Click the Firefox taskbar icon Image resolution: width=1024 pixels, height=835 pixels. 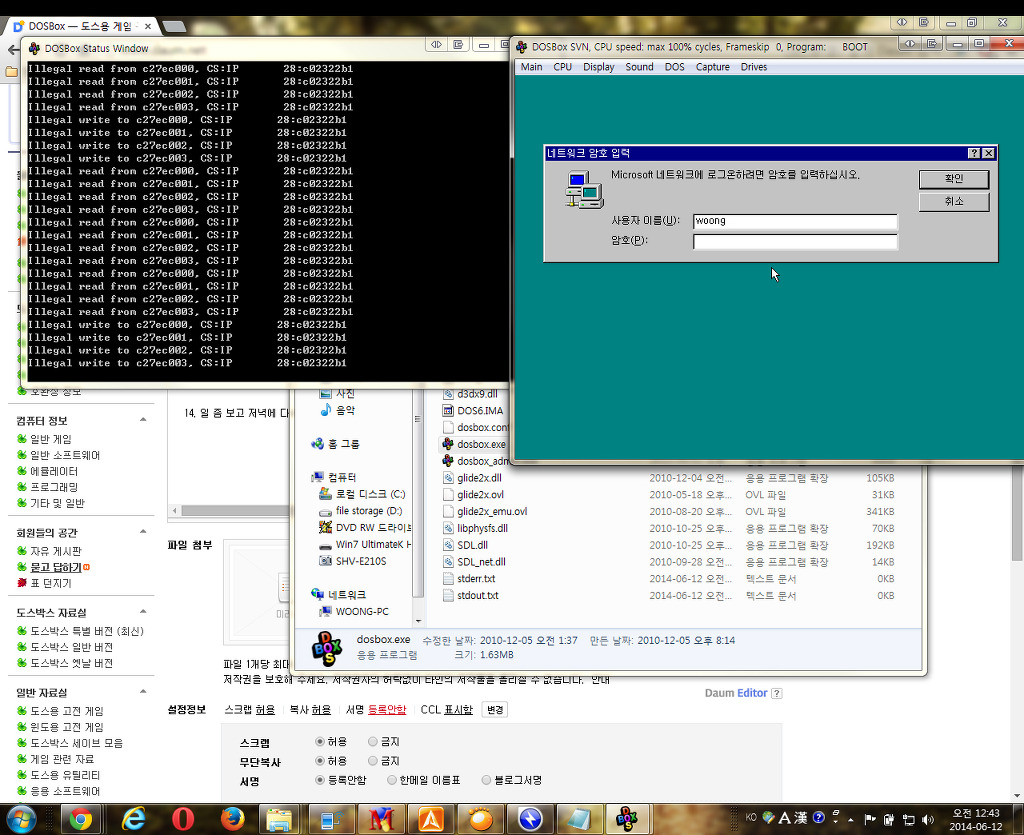pyautogui.click(x=233, y=819)
